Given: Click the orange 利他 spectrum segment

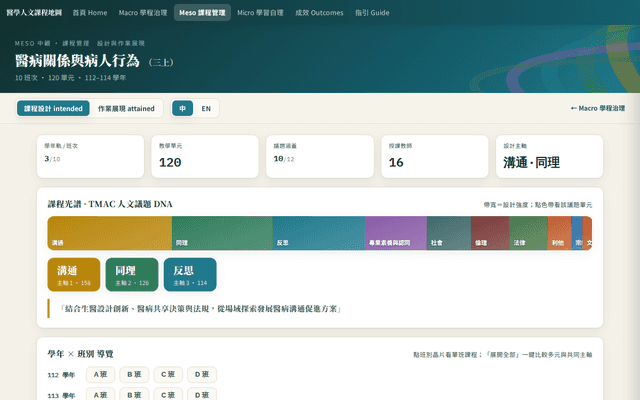Looking at the screenshot, I should (x=560, y=233).
